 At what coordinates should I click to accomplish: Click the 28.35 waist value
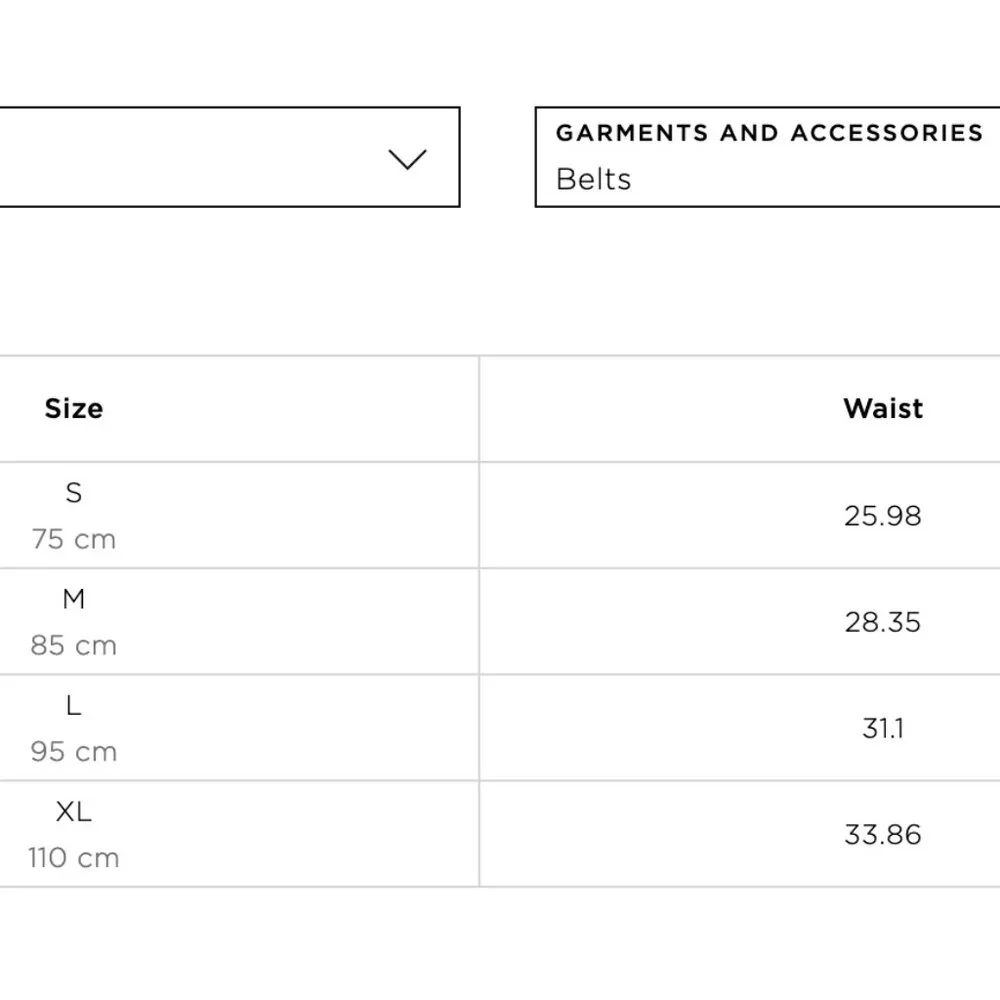[883, 622]
